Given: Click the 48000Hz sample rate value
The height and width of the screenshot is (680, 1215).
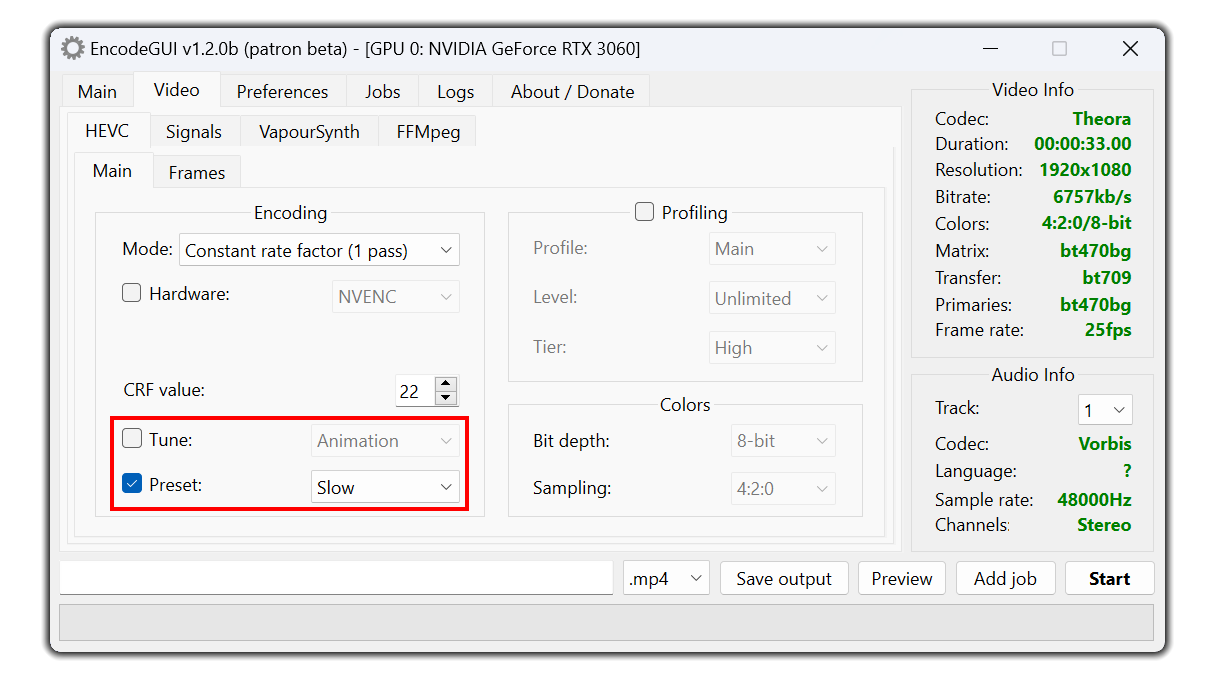Looking at the screenshot, I should (1094, 500).
